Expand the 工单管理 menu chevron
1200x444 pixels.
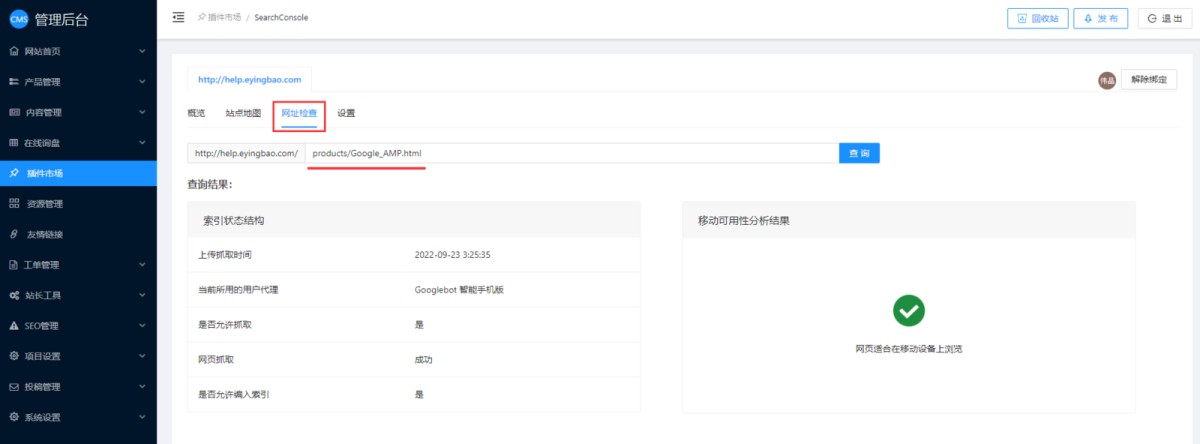point(142,265)
